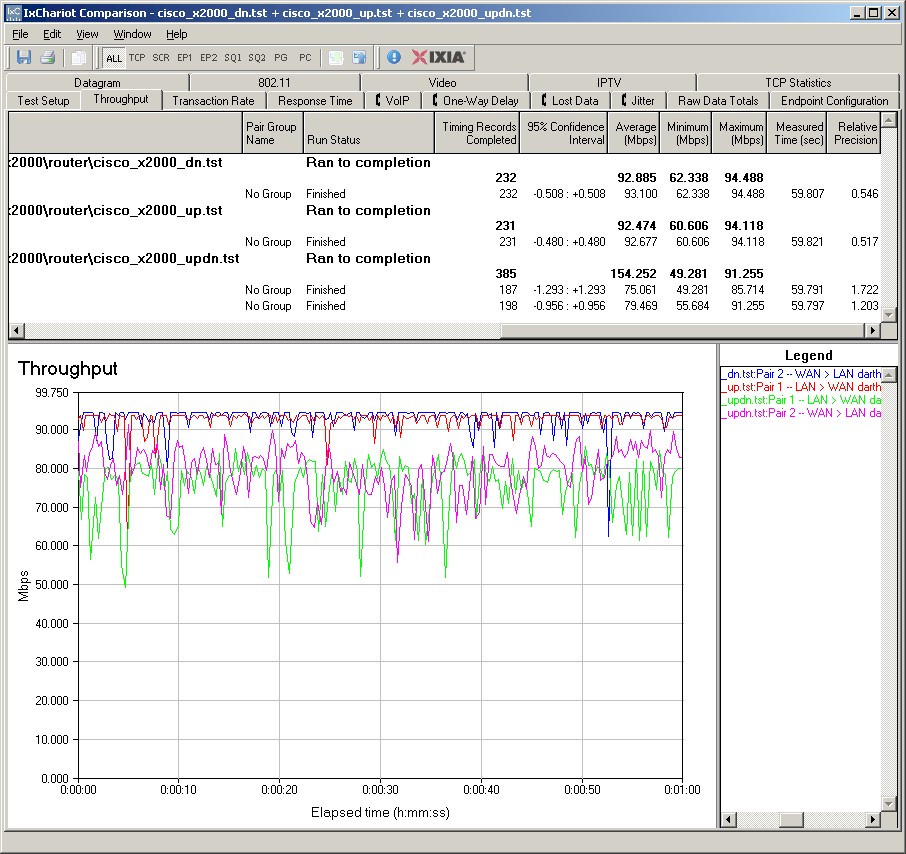The image size is (906, 854).
Task: Click the IxChariot title bar app icon
Action: click(x=13, y=13)
